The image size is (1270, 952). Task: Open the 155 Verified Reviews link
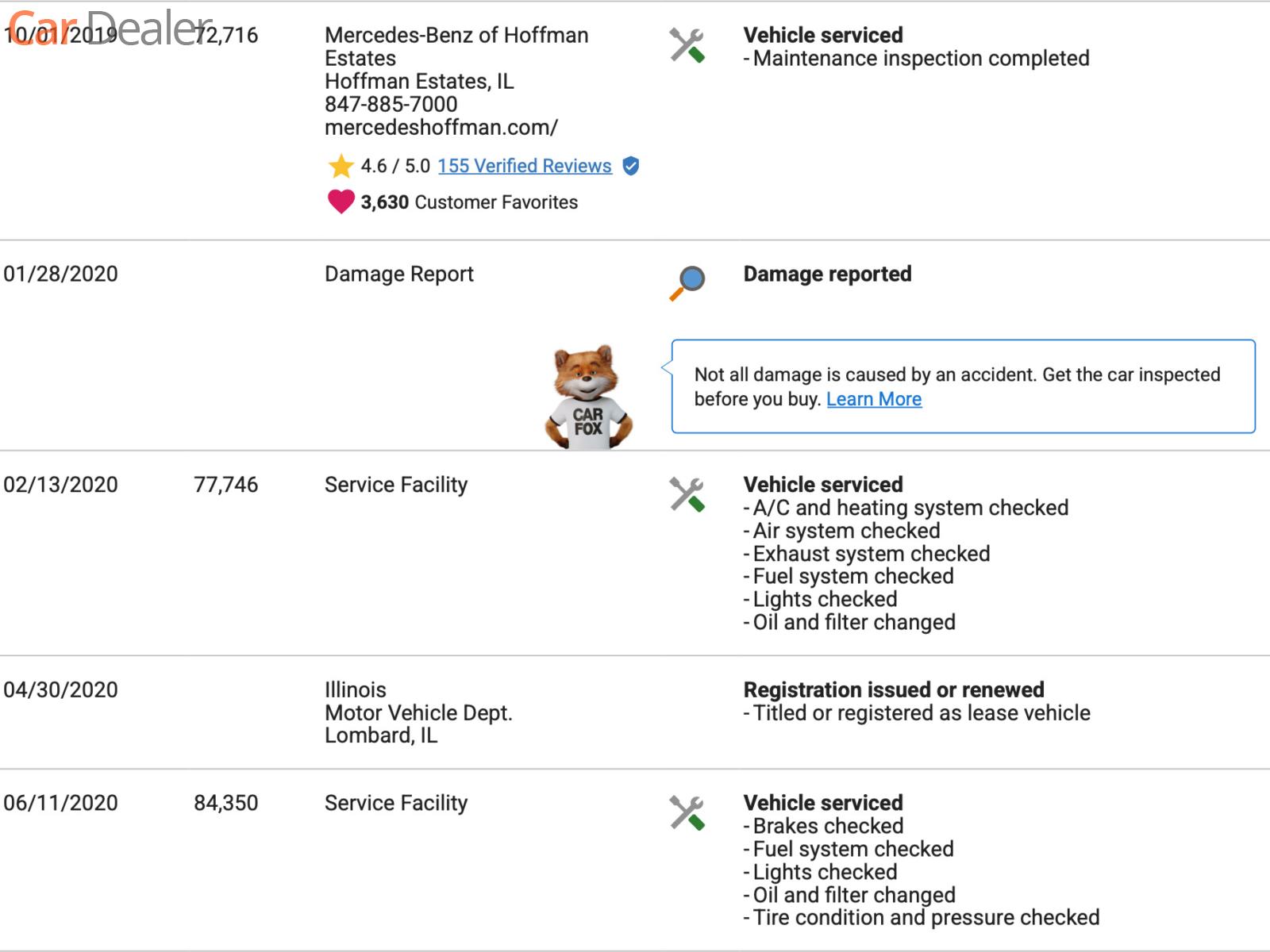click(x=525, y=166)
